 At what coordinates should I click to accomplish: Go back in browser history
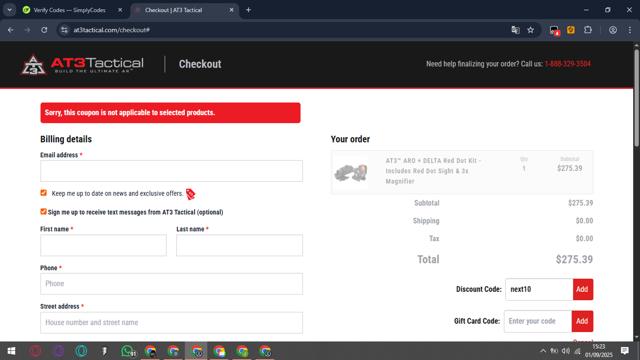[x=11, y=30]
